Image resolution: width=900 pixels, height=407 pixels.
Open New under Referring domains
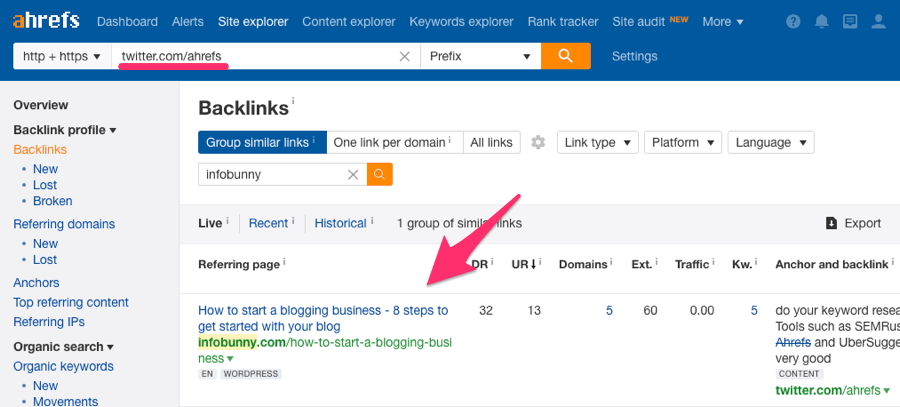(45, 243)
